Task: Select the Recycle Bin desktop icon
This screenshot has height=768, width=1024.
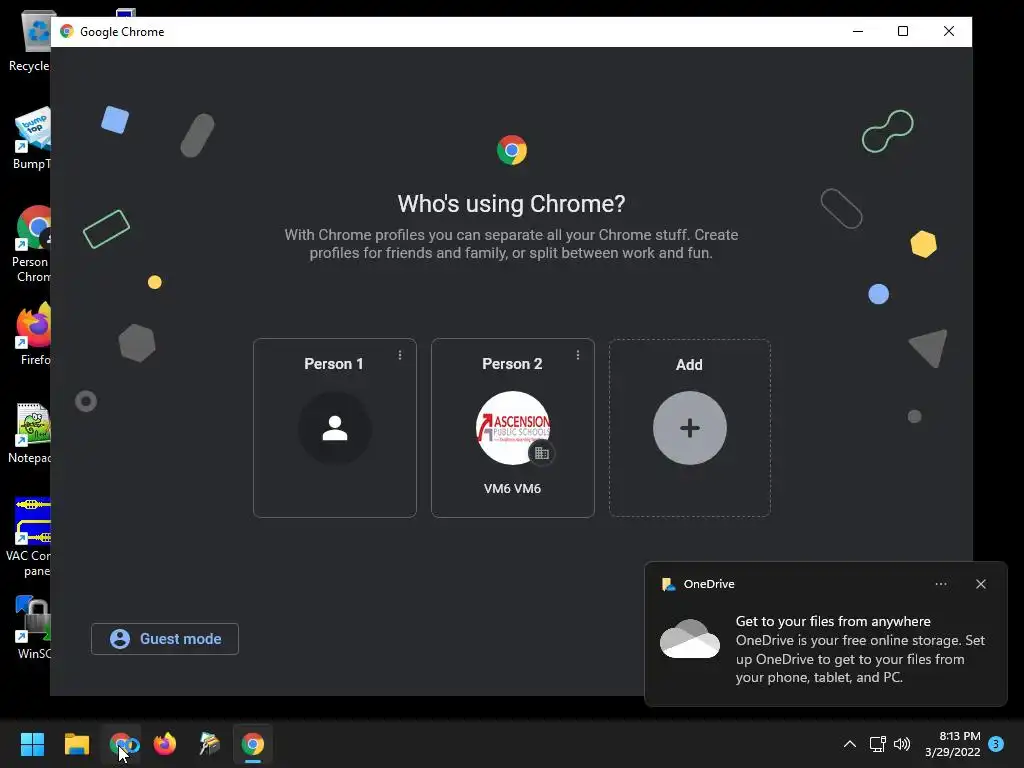Action: (x=29, y=40)
